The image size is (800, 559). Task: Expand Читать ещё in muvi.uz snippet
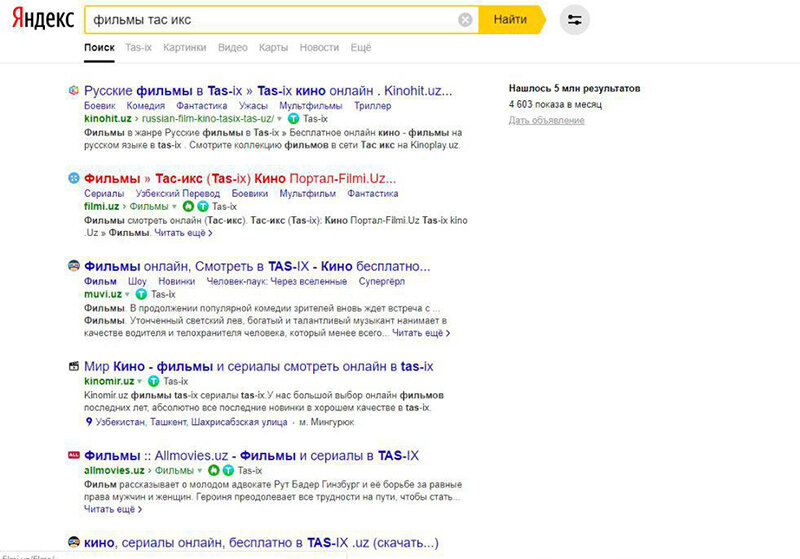pyautogui.click(x=421, y=333)
